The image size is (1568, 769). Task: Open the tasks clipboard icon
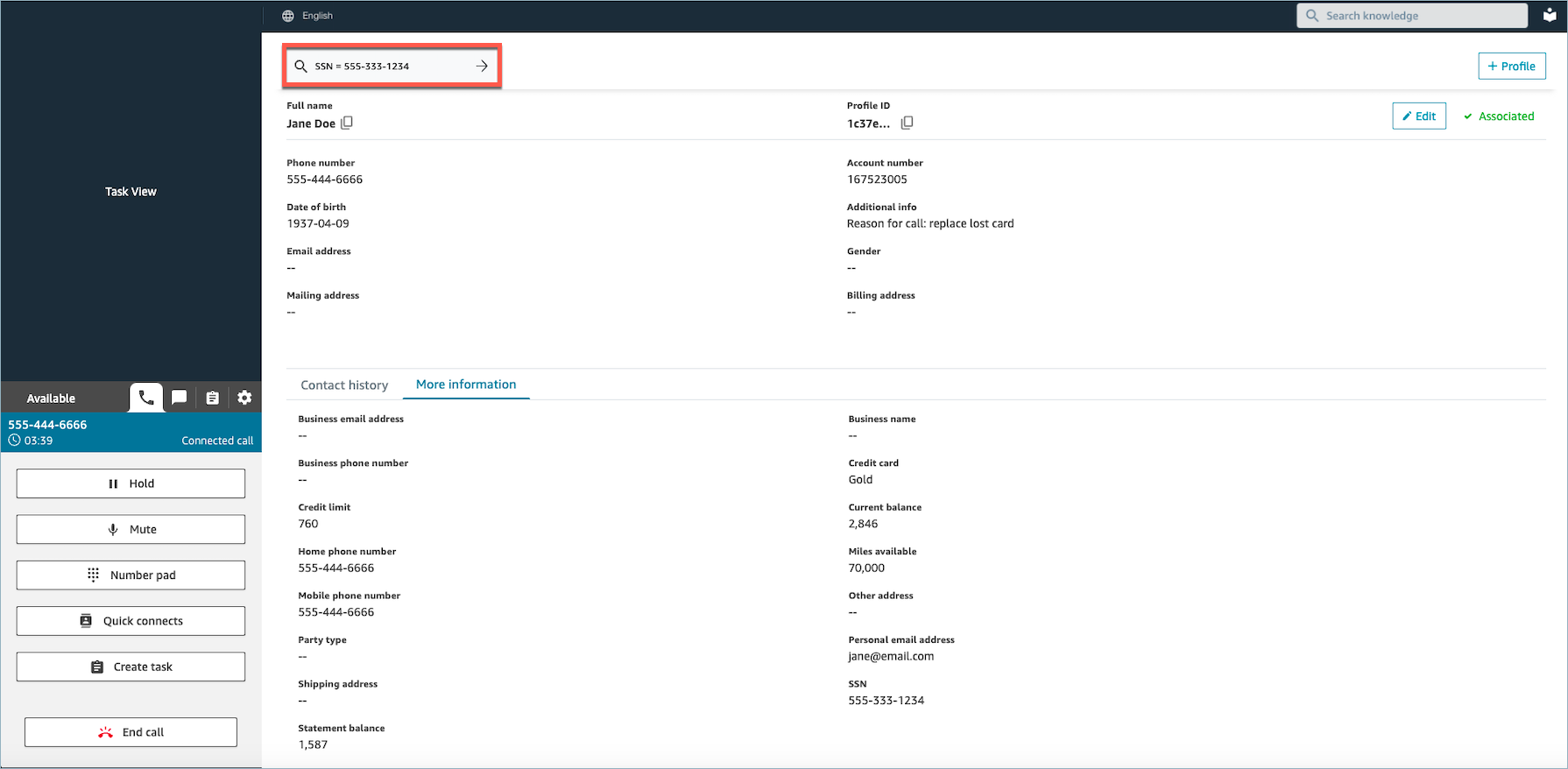[212, 398]
